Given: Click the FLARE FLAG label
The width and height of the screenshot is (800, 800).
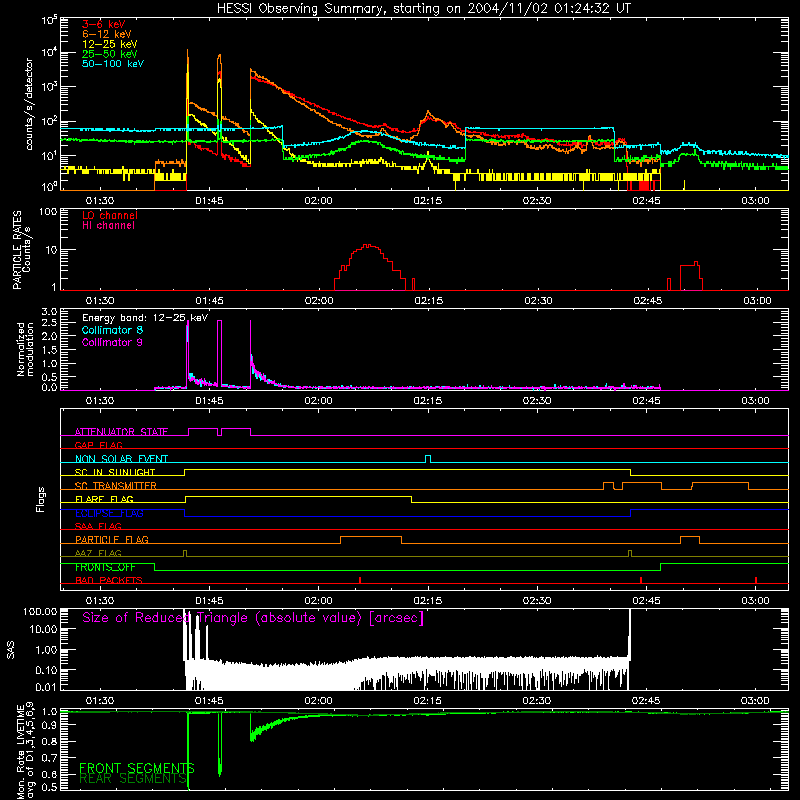Looking at the screenshot, I should (x=104, y=499).
